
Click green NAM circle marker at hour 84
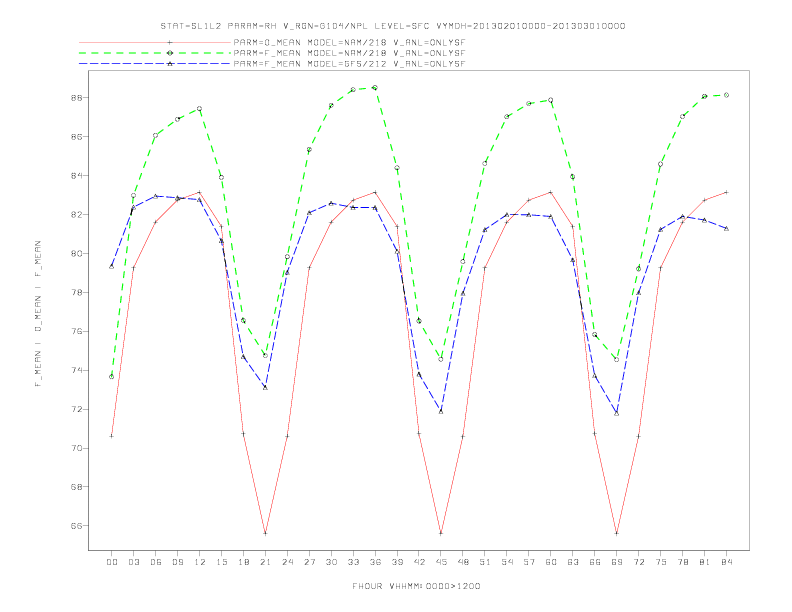[726, 95]
